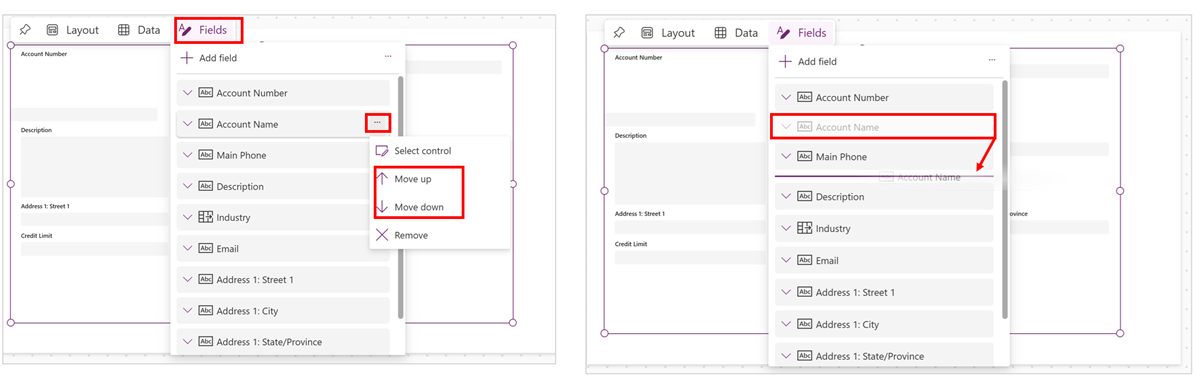Click Add field in the right image panel
Viewport: 1202px width, 382px height.
808,61
